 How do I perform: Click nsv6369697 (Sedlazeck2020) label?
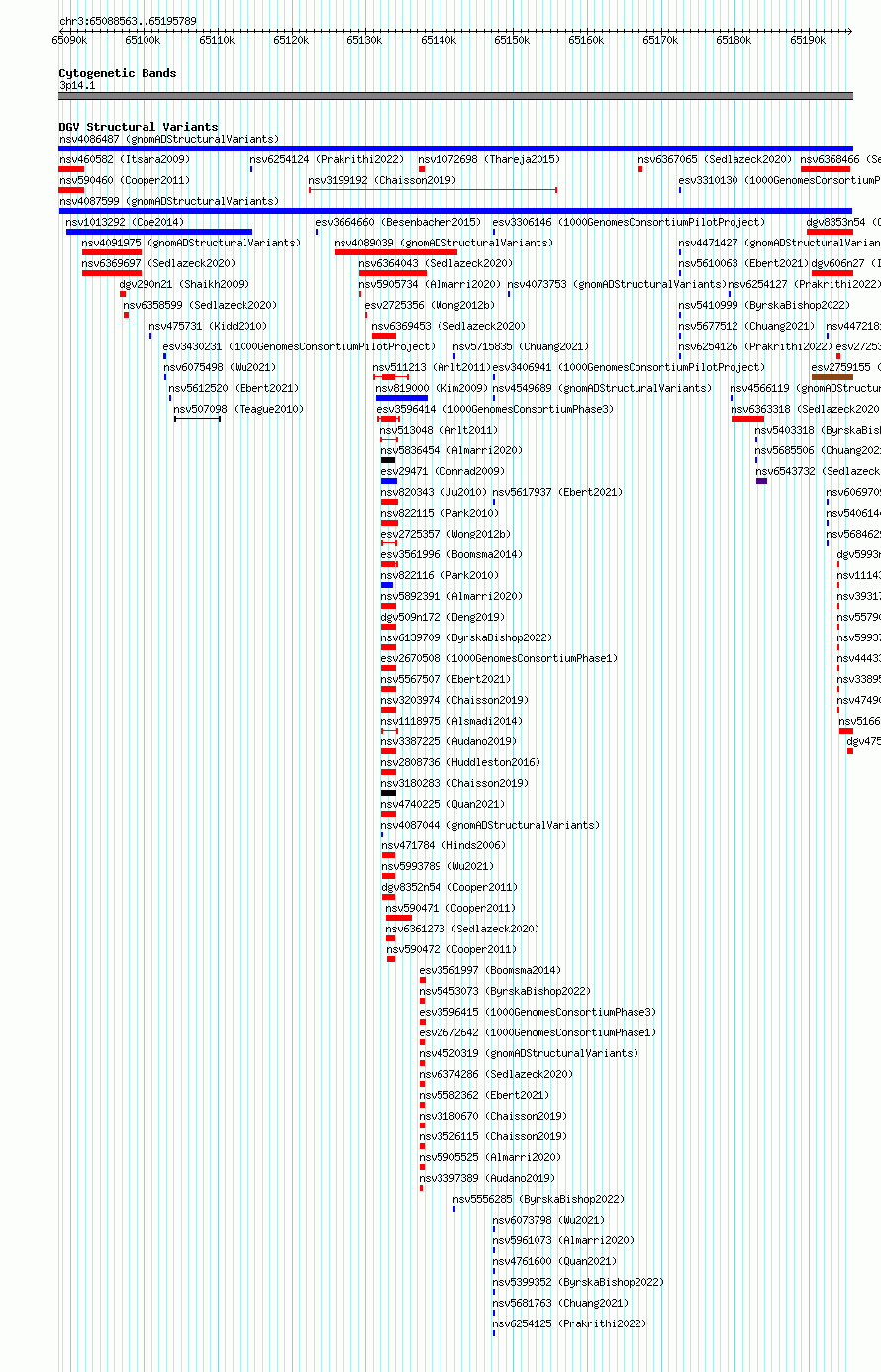(158, 263)
